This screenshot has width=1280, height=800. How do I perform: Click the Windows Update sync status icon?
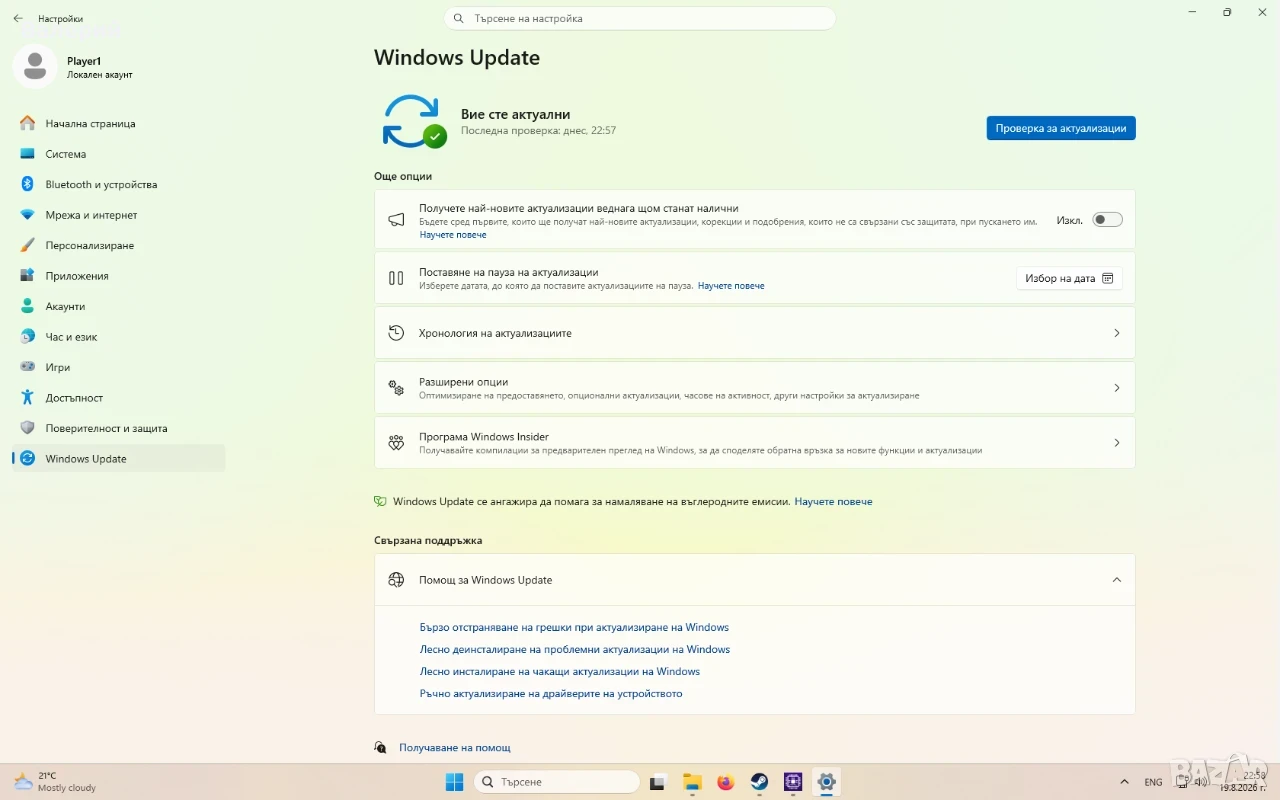[x=414, y=122]
